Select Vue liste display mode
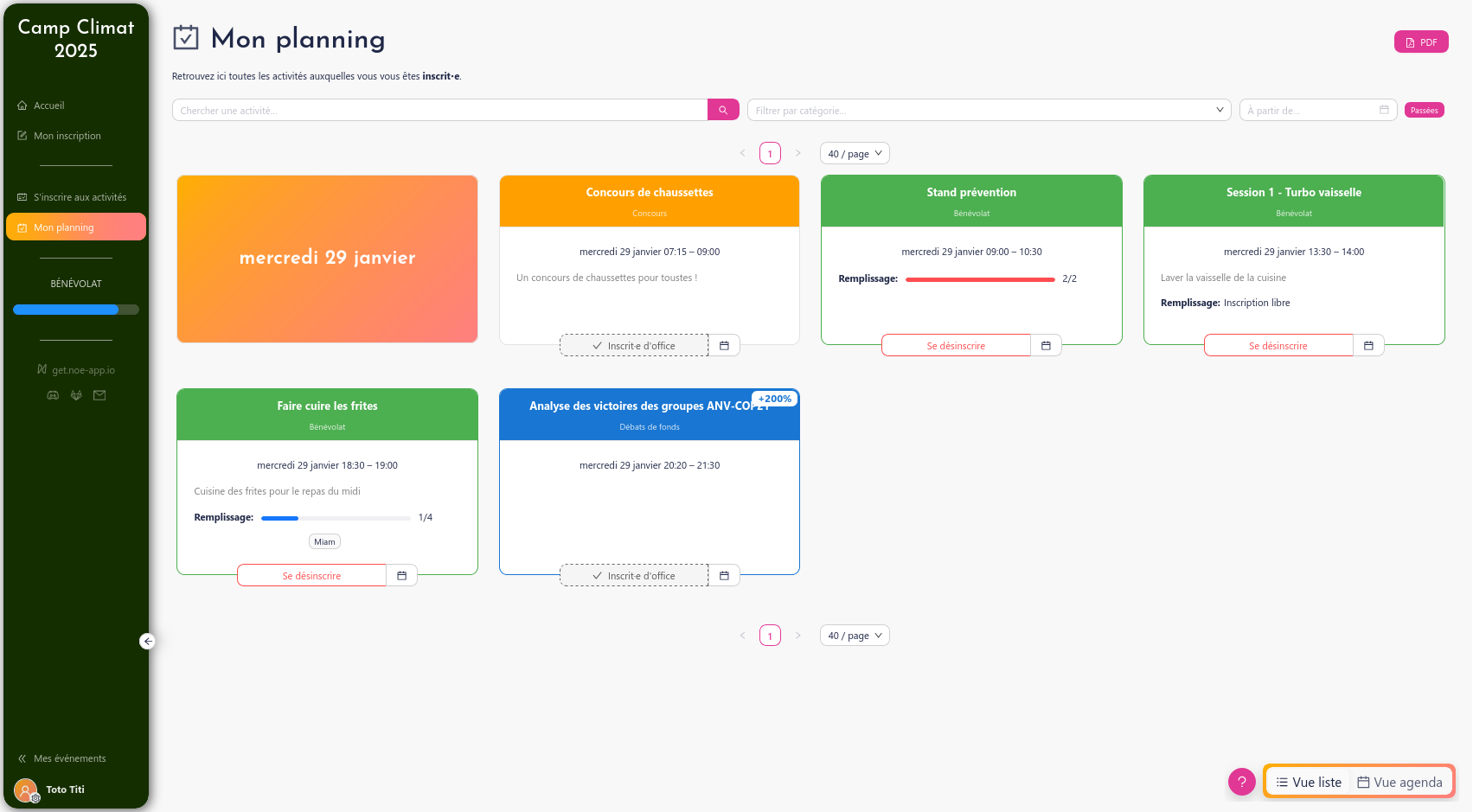This screenshot has width=1473, height=812. point(1309,782)
